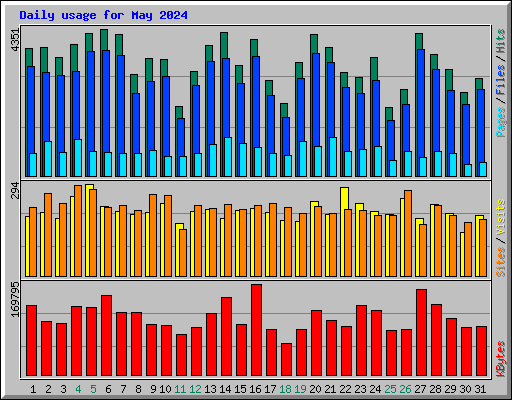Click day 8 on the x-axis

[x=138, y=389]
